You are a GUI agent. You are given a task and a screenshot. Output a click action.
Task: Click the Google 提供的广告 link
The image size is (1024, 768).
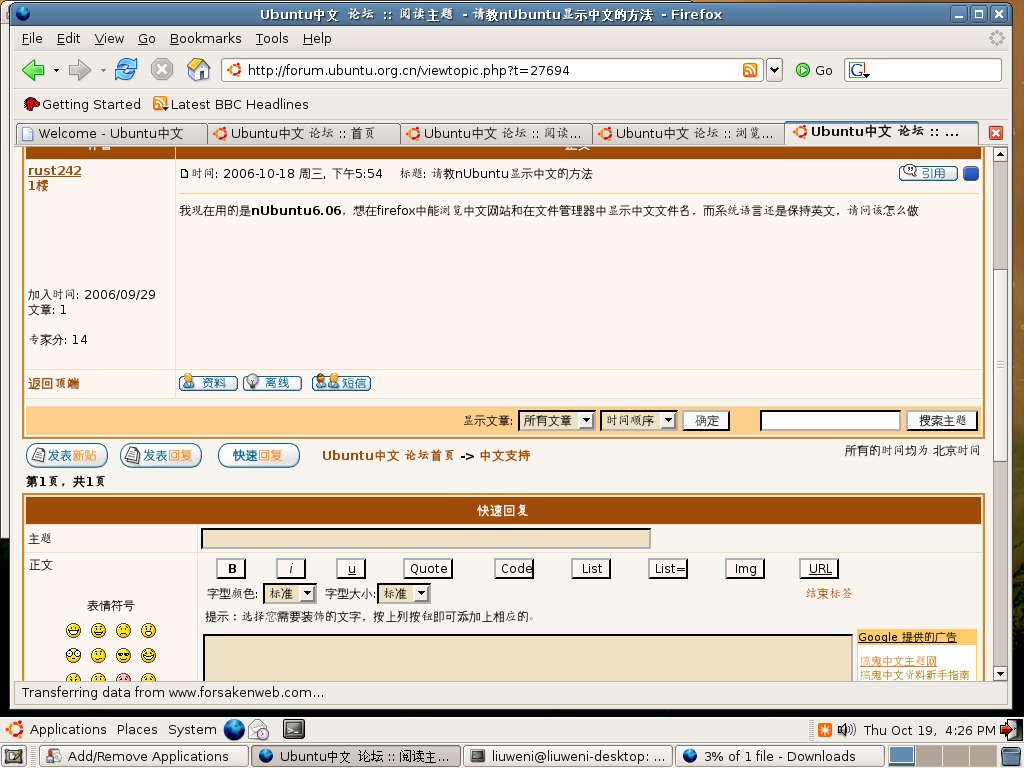907,637
